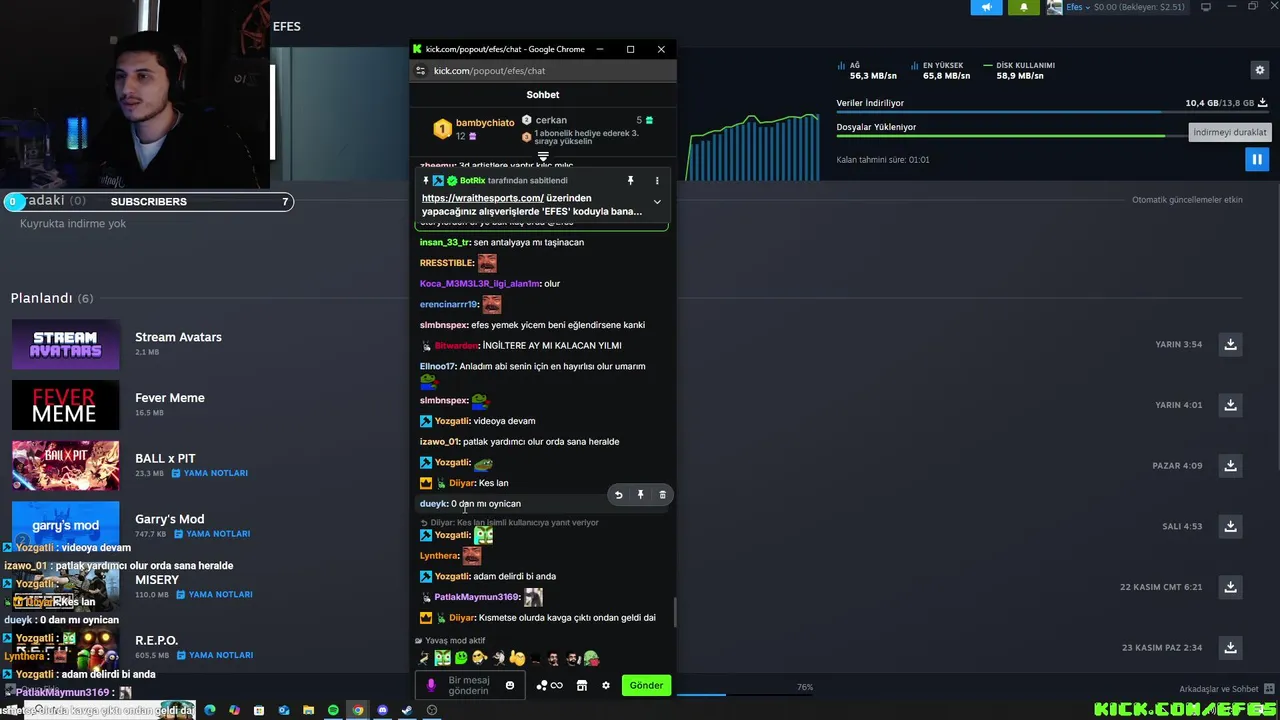
Task: Click username Bitwarden in chat
Action: tap(456, 346)
